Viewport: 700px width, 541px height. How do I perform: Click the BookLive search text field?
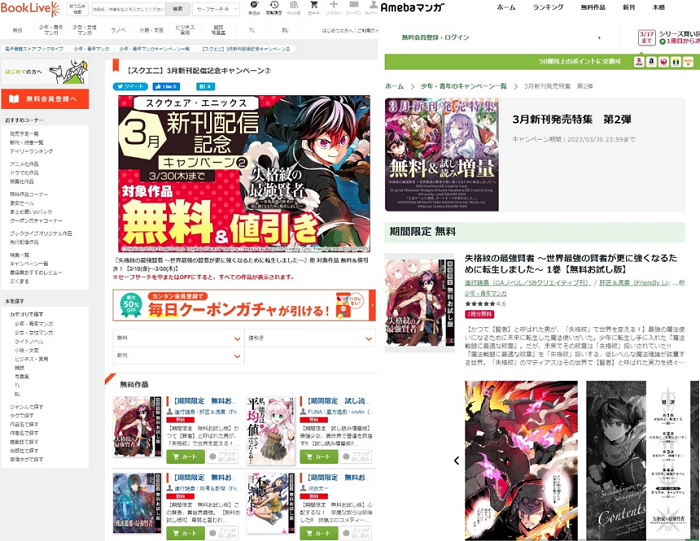(128, 9)
